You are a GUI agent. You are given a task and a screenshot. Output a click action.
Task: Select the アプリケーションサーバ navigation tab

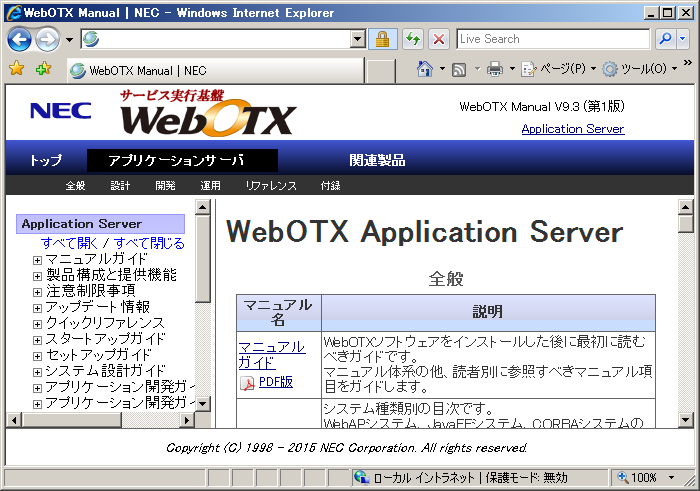[182, 160]
